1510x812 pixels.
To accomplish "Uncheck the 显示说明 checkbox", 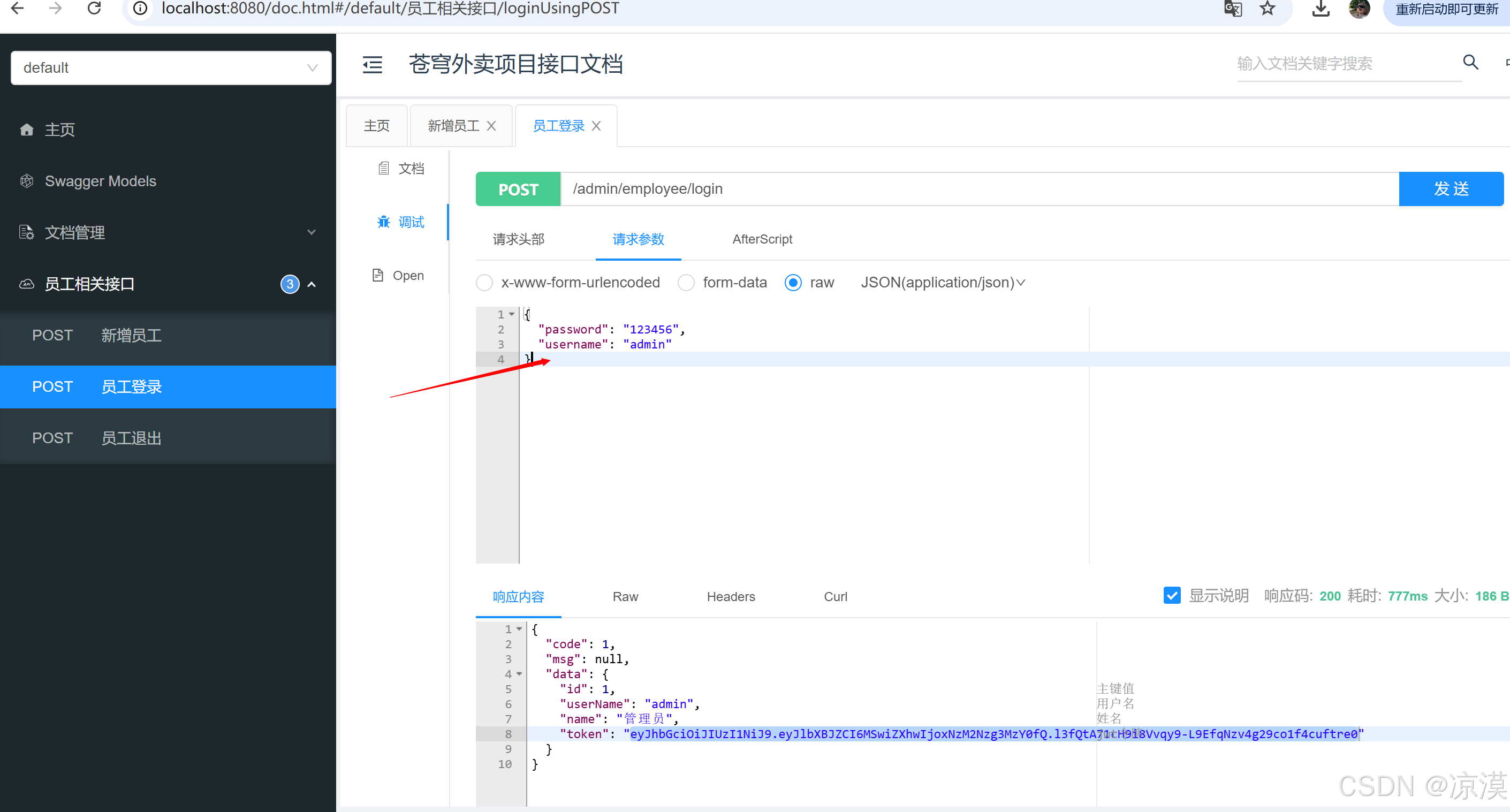I will pyautogui.click(x=1172, y=596).
